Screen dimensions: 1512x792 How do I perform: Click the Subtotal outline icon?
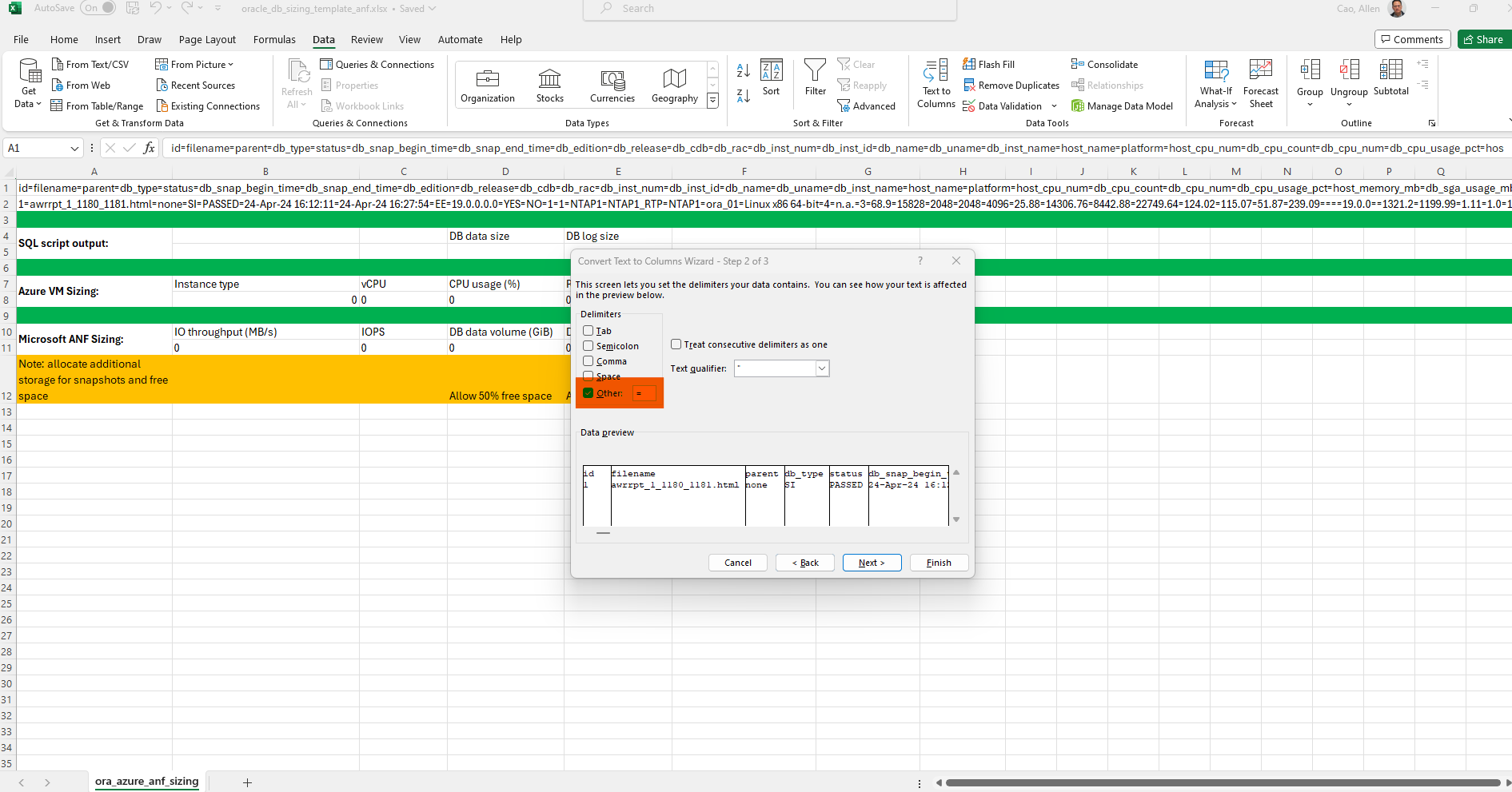[1390, 71]
